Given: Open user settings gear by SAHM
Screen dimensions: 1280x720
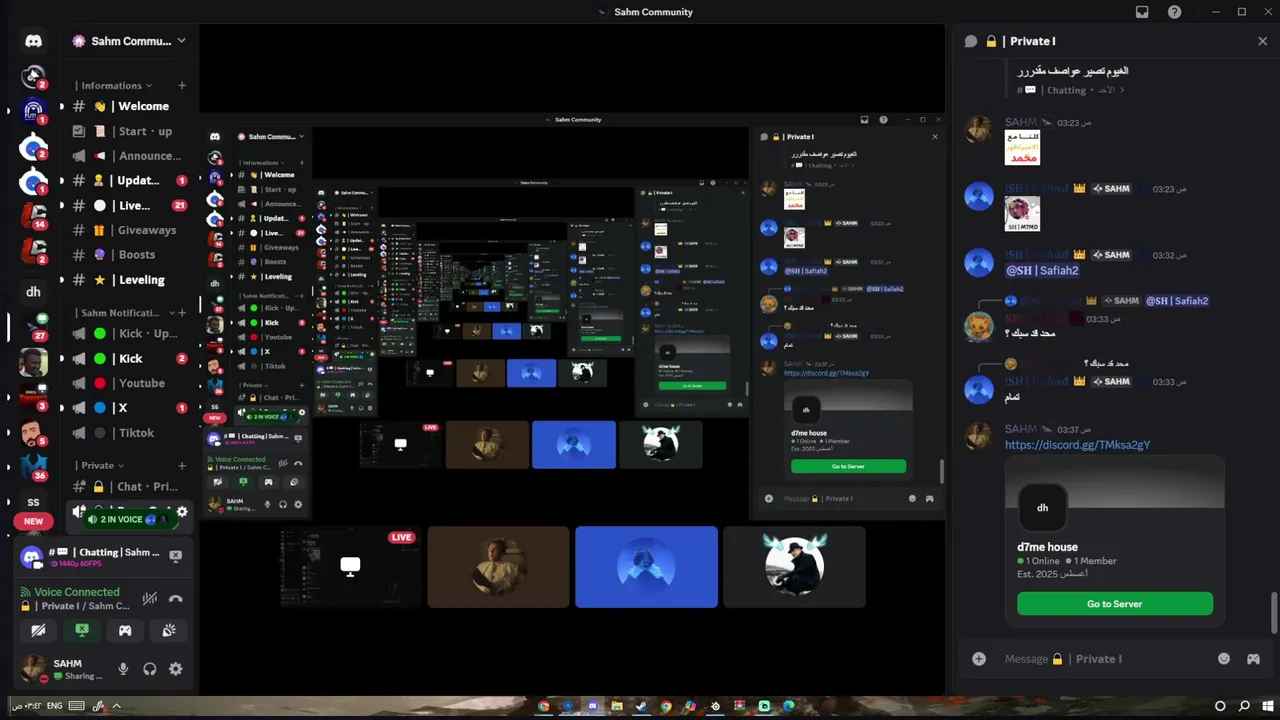Looking at the screenshot, I should (176, 669).
